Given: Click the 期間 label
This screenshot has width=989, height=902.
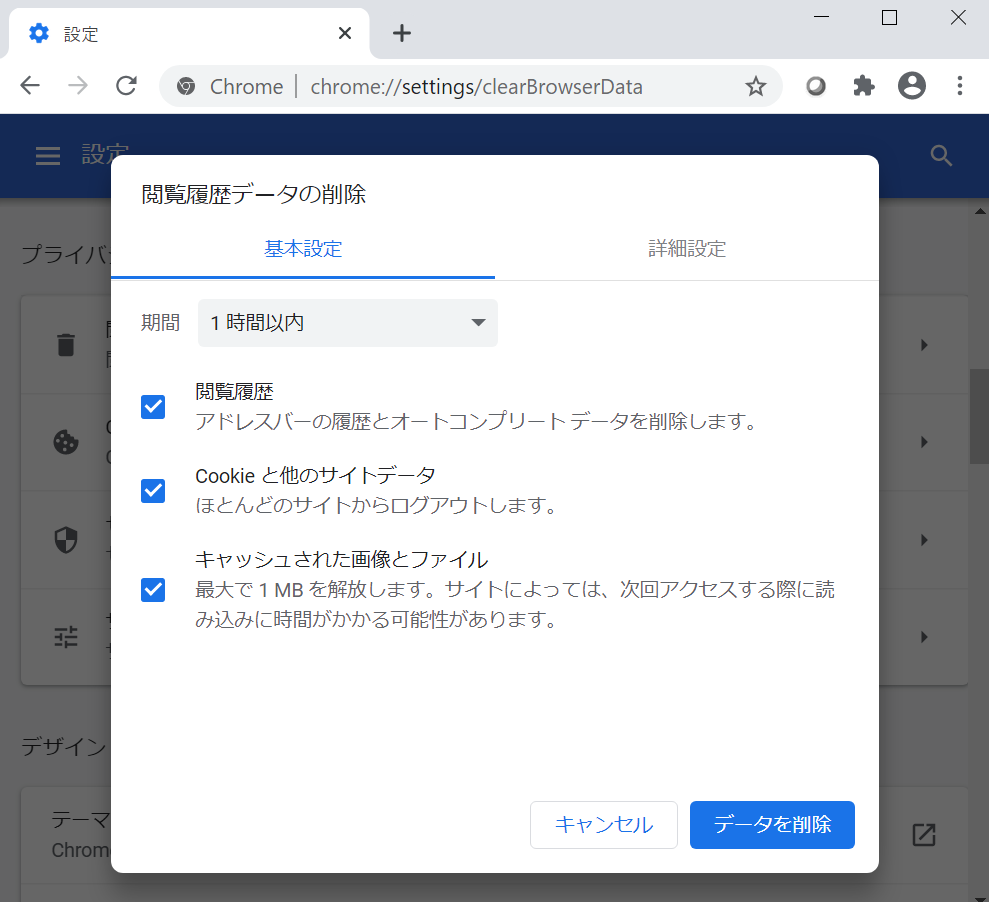Looking at the screenshot, I should (x=160, y=323).
